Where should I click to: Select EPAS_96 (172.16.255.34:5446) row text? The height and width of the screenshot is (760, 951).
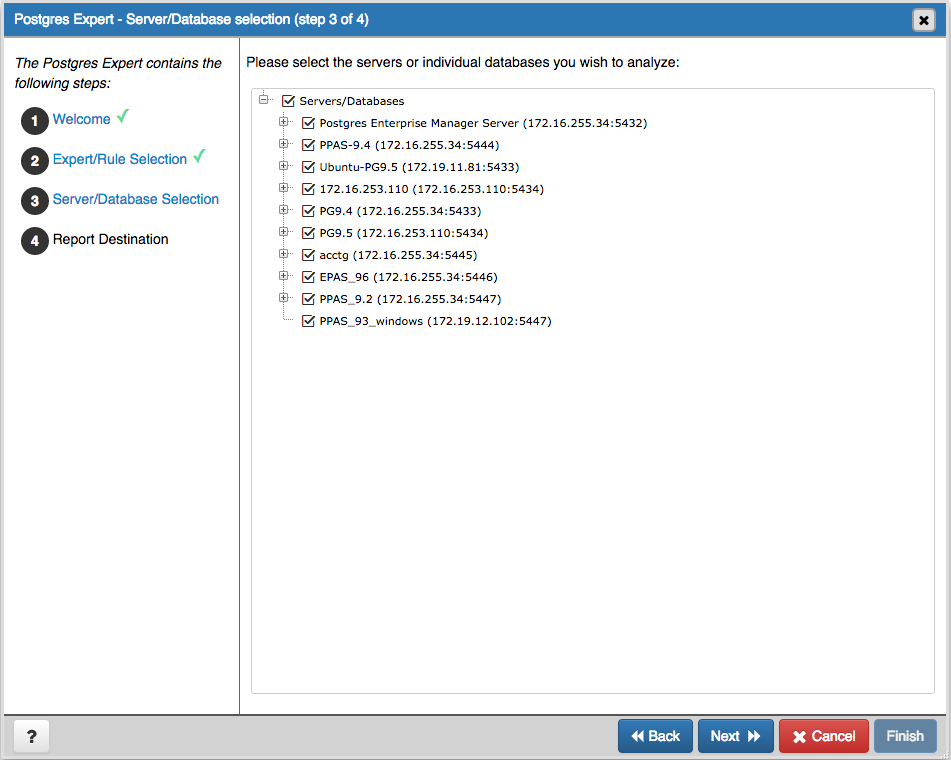point(408,277)
